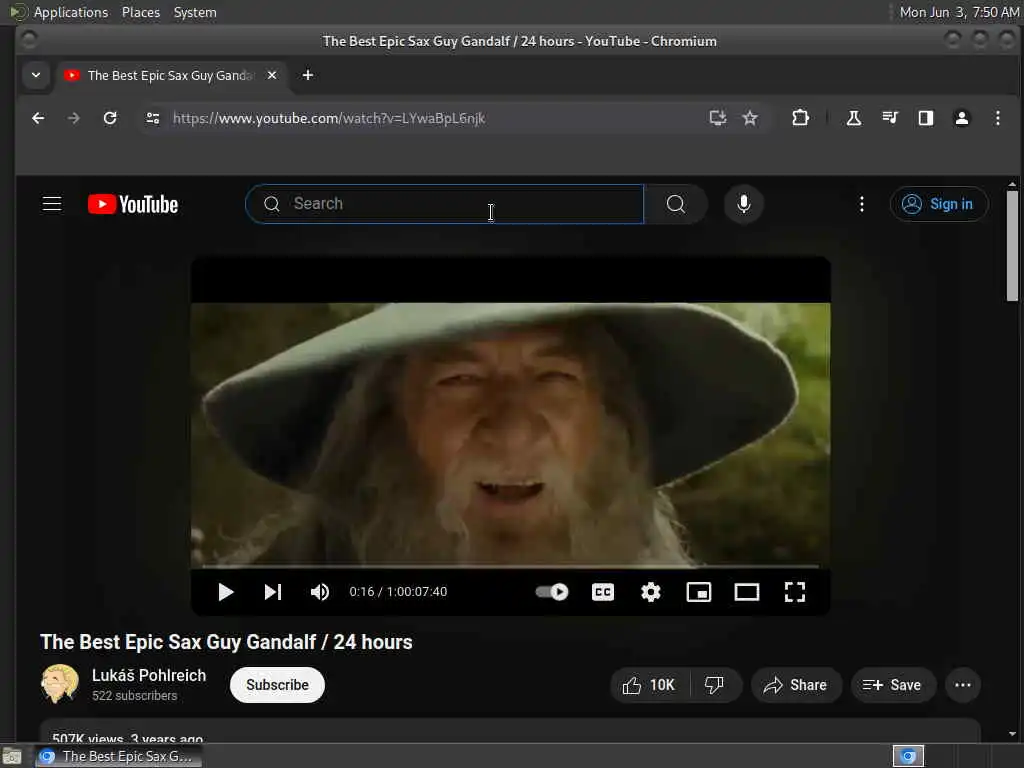This screenshot has height=768, width=1024.
Task: Go to YouTube home via logo
Action: pyautogui.click(x=133, y=204)
